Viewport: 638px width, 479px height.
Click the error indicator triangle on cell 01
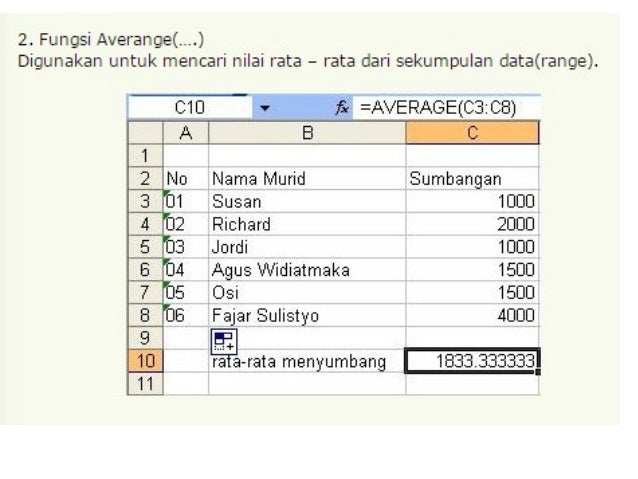(166, 192)
